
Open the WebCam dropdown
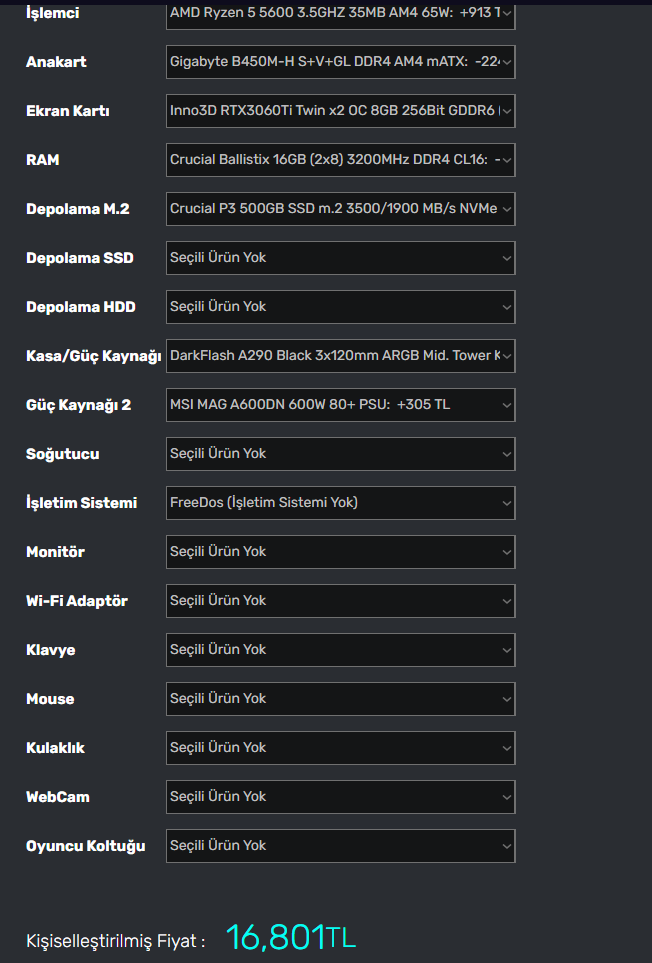coord(340,797)
